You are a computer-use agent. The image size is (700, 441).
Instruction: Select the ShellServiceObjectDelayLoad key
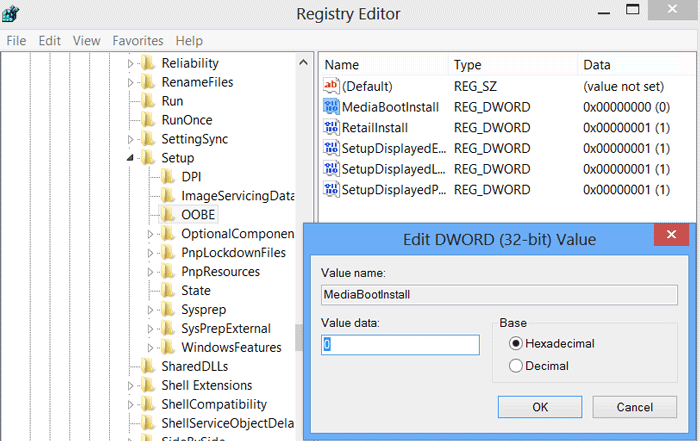click(227, 423)
